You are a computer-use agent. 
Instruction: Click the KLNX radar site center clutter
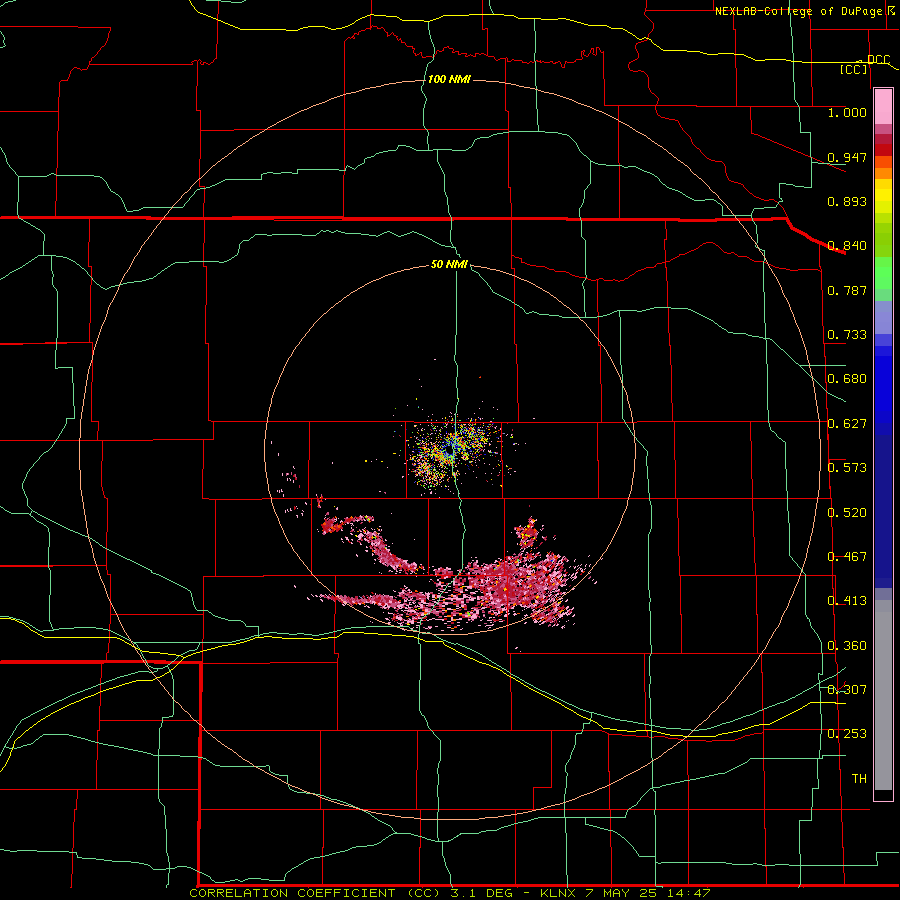pyautogui.click(x=452, y=452)
